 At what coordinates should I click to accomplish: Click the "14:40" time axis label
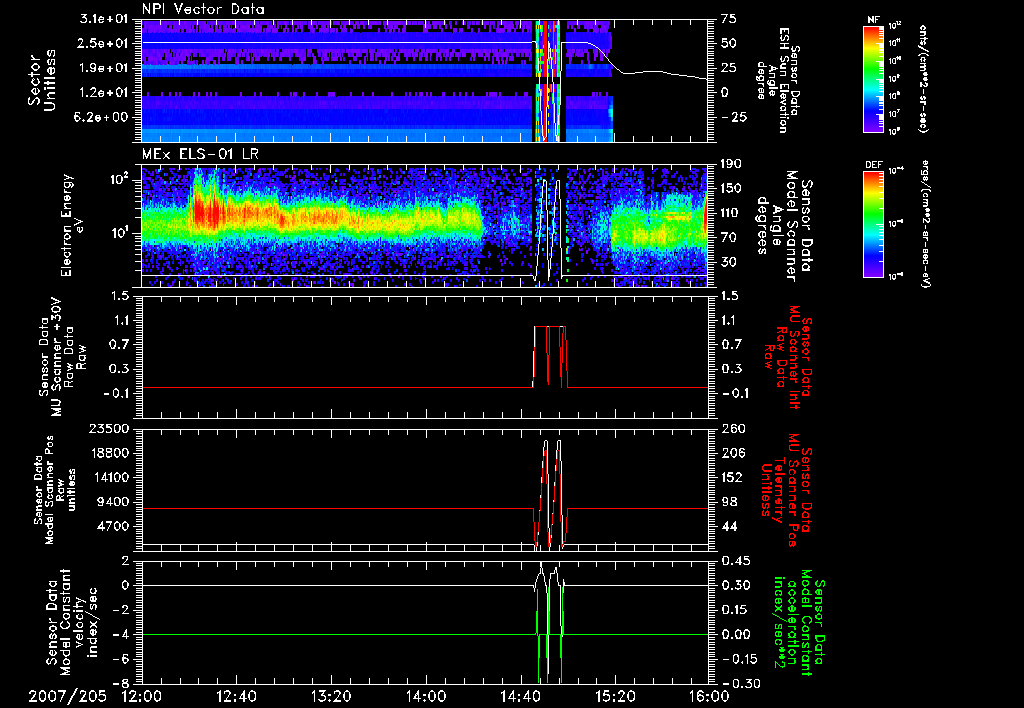[x=520, y=696]
